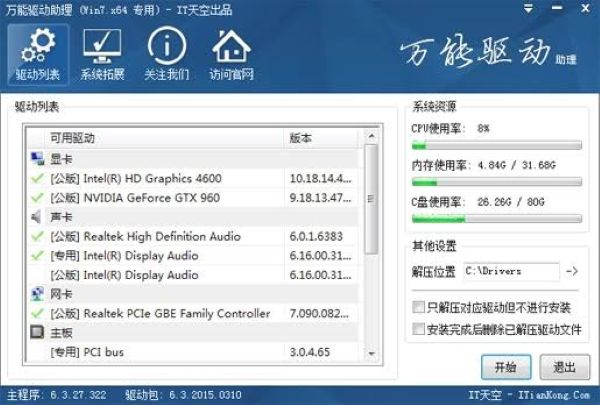600x405 pixels.
Task: Click the arrow button beside 解压位置 path
Action: point(572,271)
